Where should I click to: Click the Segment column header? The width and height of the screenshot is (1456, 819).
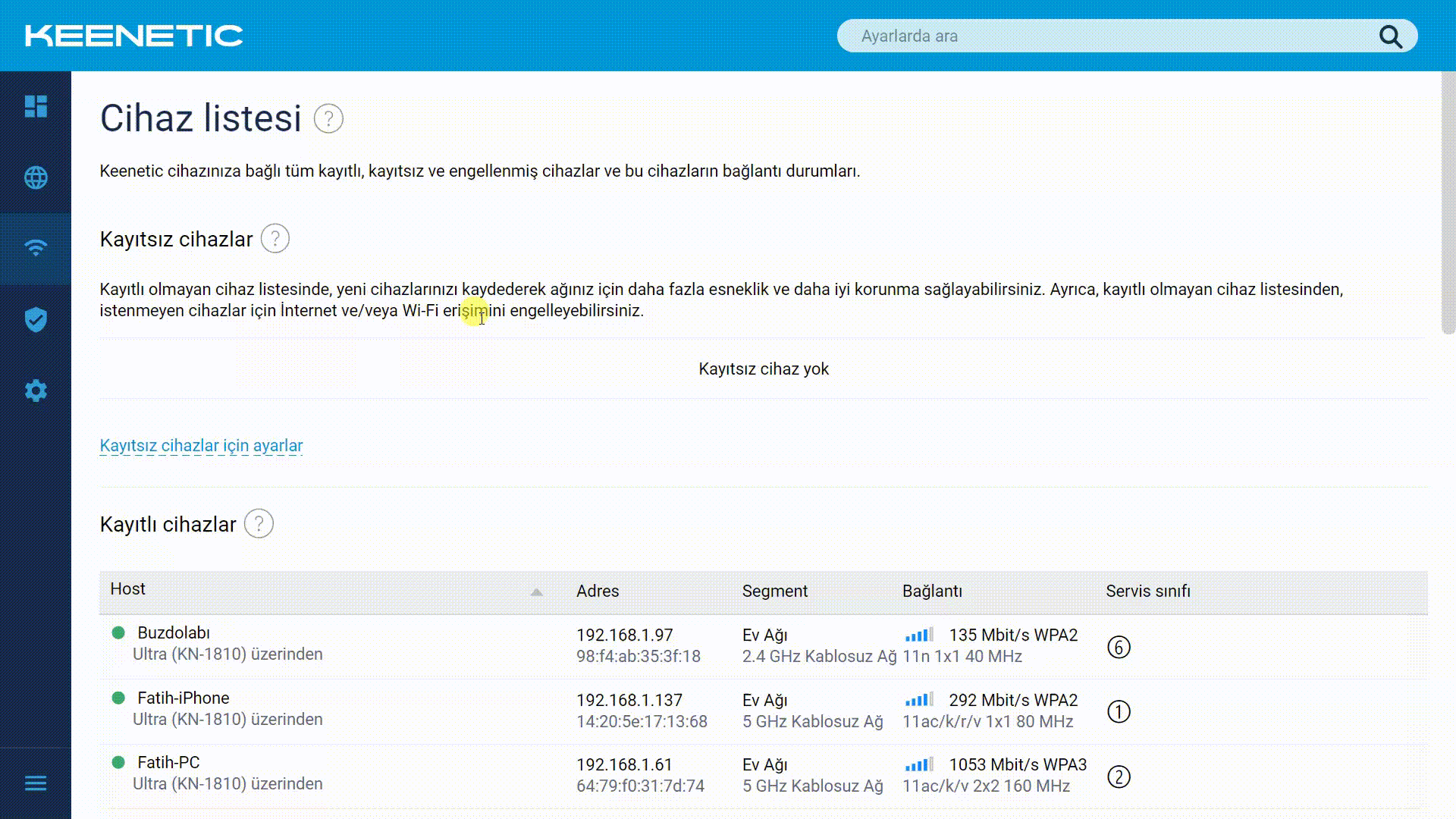point(774,591)
